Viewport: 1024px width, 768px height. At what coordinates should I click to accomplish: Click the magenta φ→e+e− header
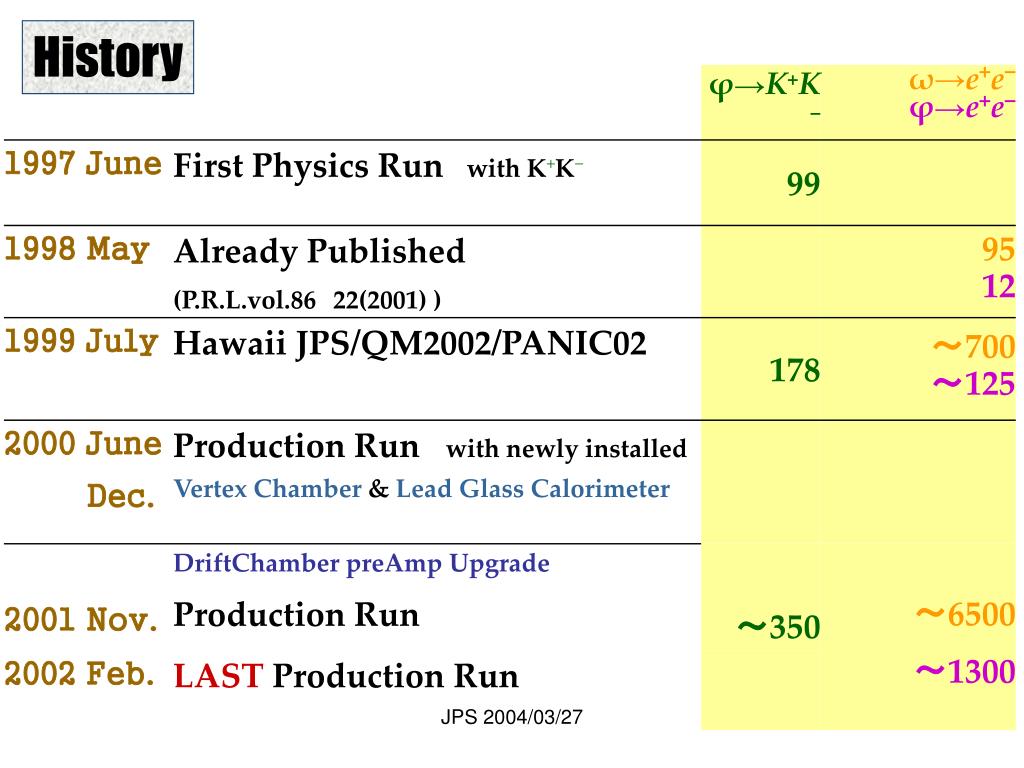click(x=962, y=108)
